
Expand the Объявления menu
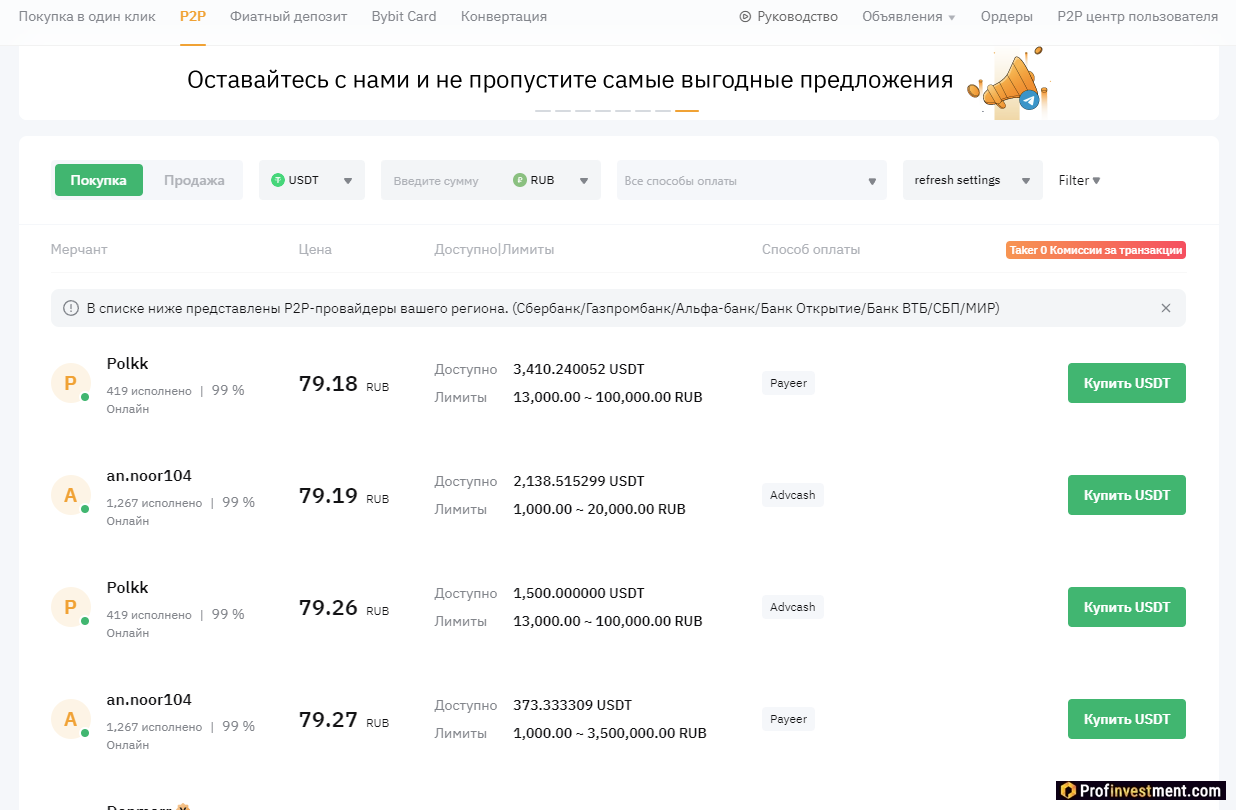coord(908,17)
